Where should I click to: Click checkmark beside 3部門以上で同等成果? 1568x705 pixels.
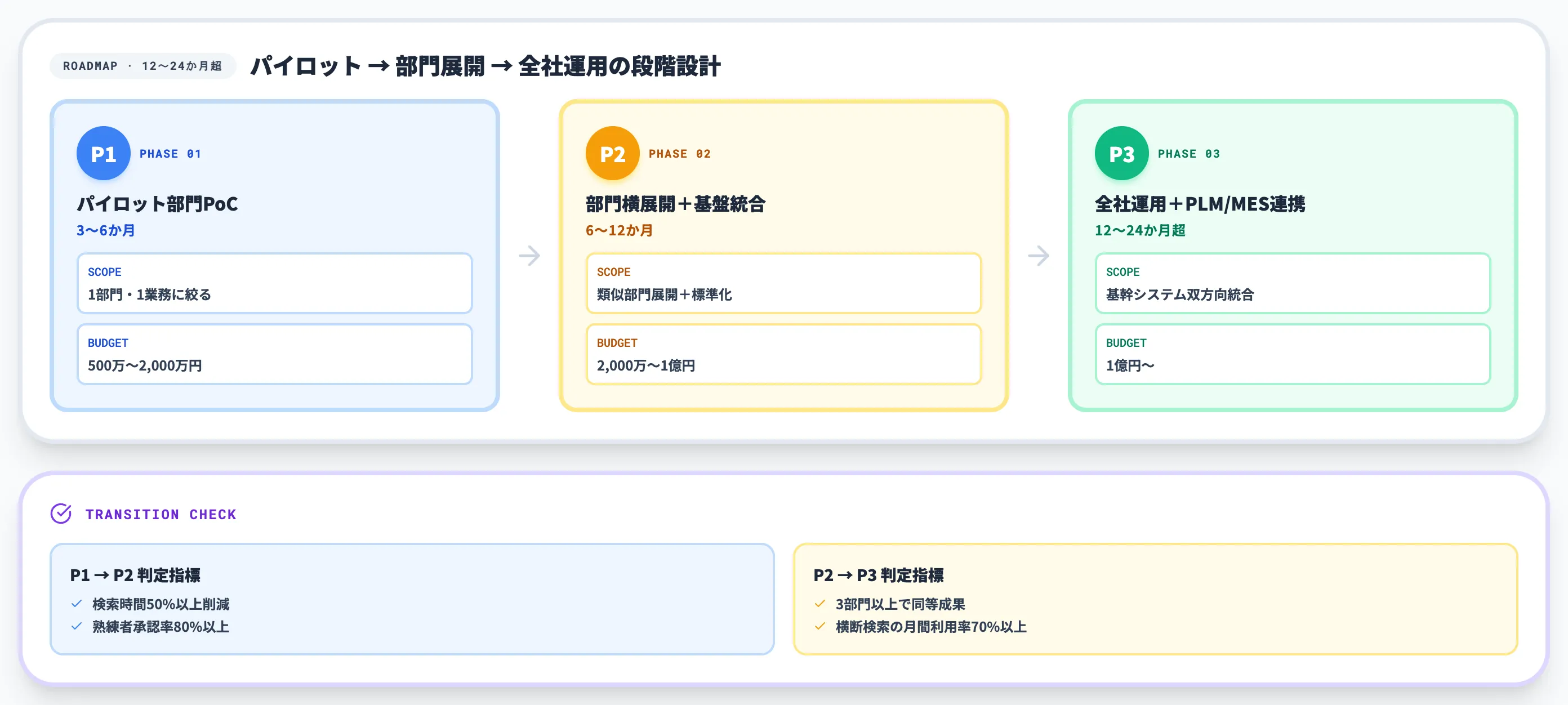click(820, 604)
